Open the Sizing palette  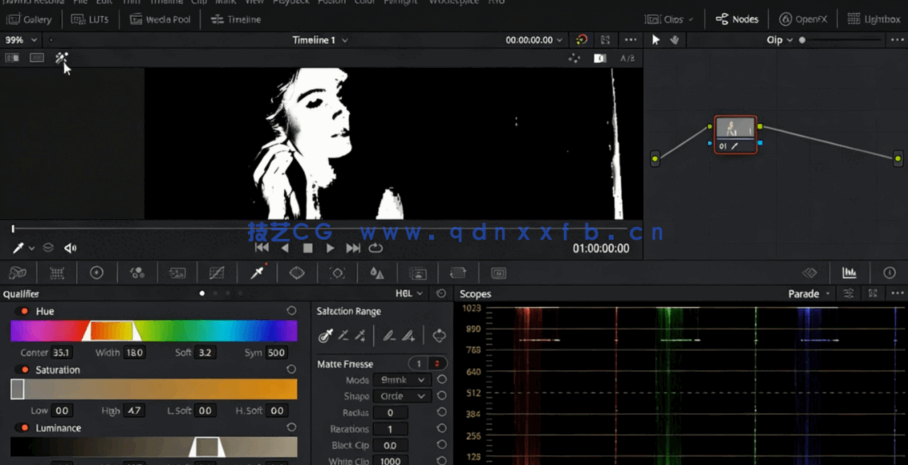[x=457, y=273]
